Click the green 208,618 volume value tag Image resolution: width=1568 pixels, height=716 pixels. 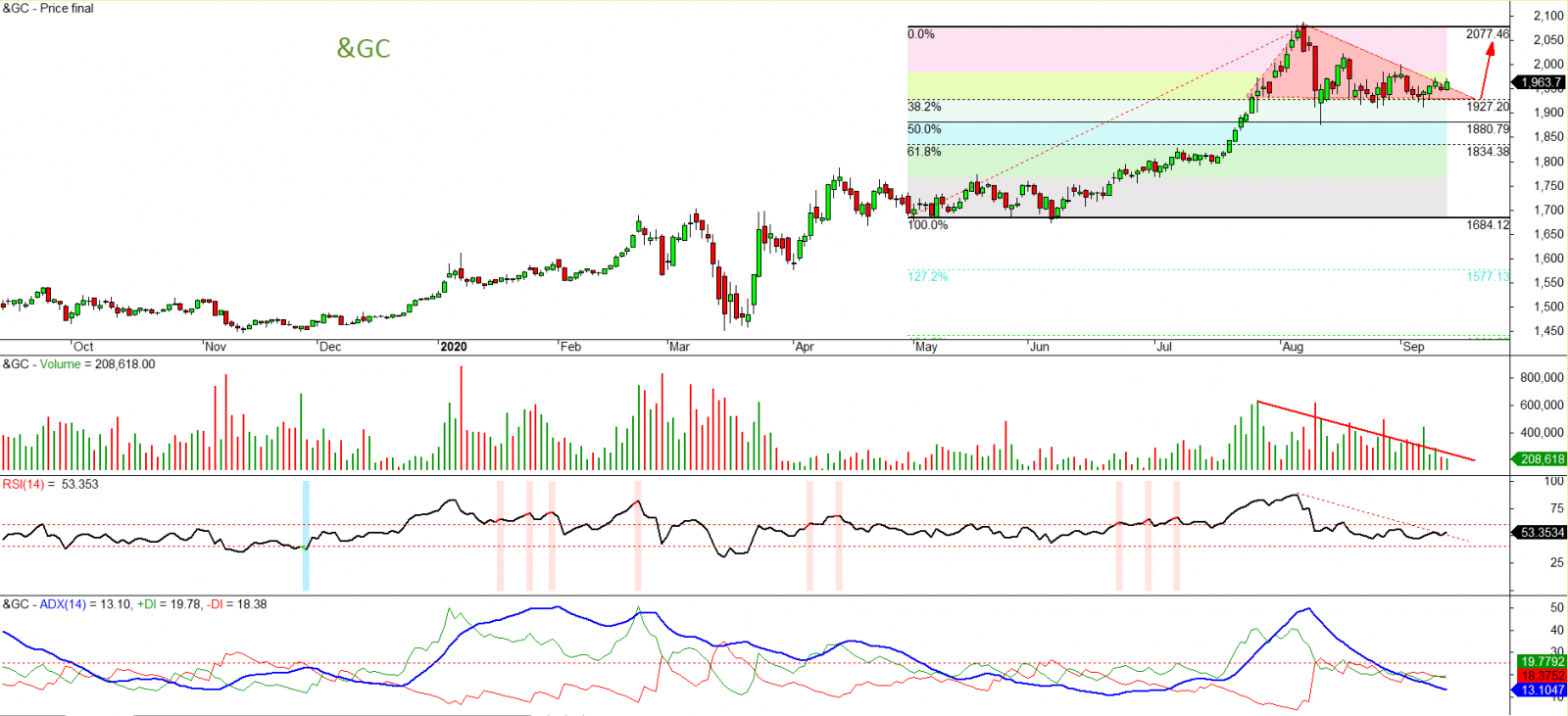(1542, 459)
